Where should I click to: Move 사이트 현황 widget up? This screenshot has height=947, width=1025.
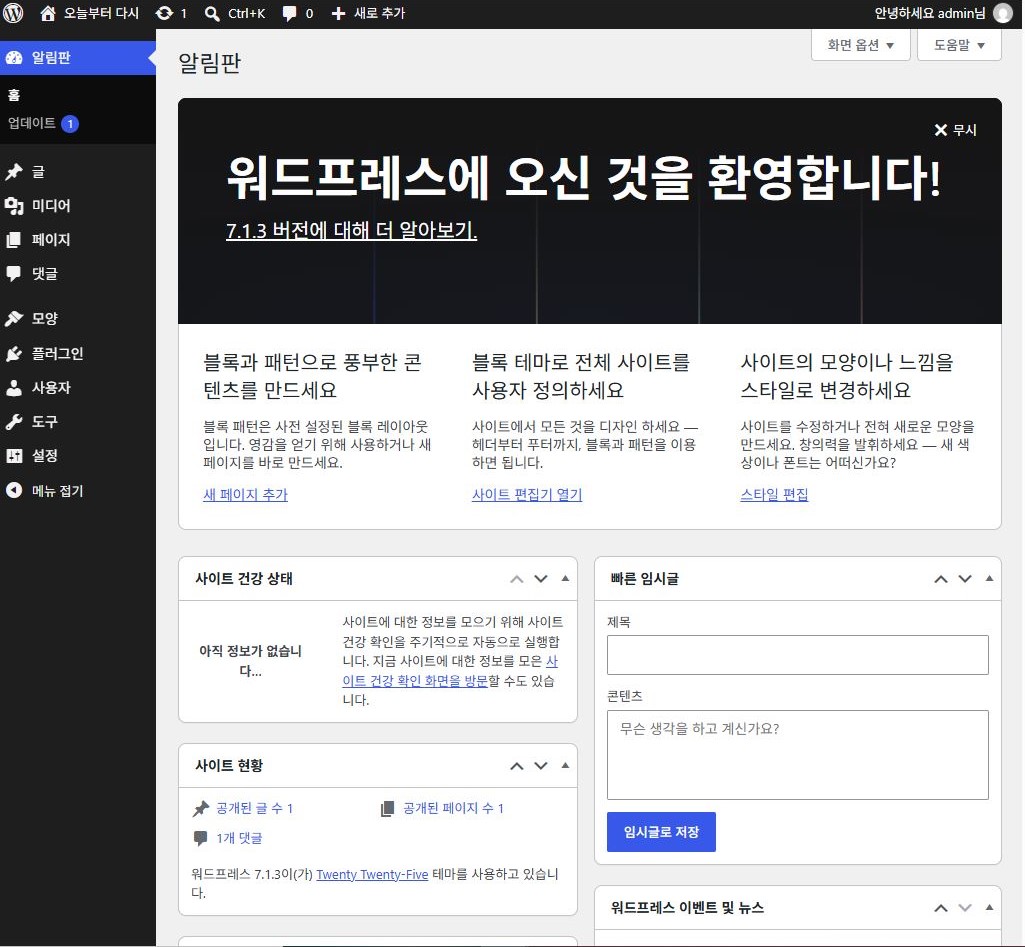pyautogui.click(x=516, y=765)
